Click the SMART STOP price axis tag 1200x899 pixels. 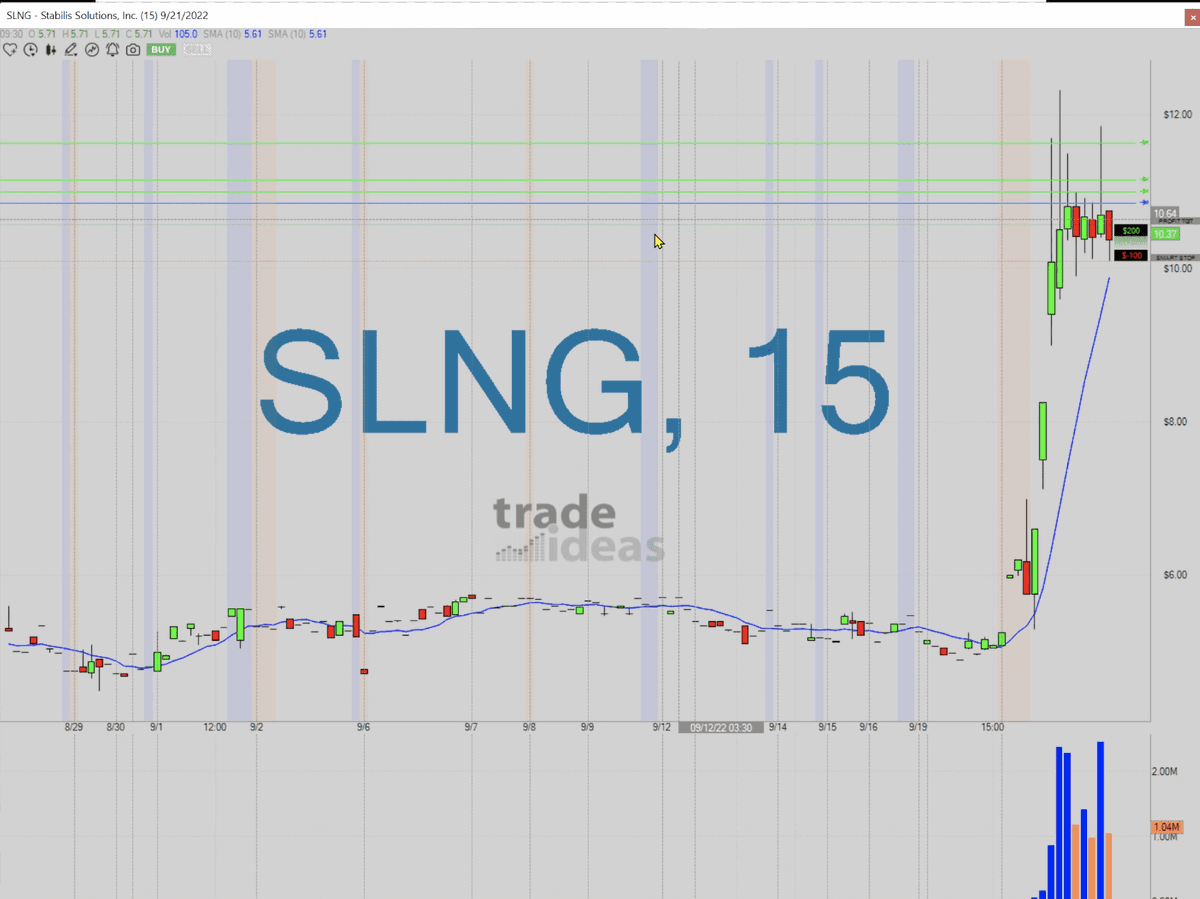point(1176,258)
